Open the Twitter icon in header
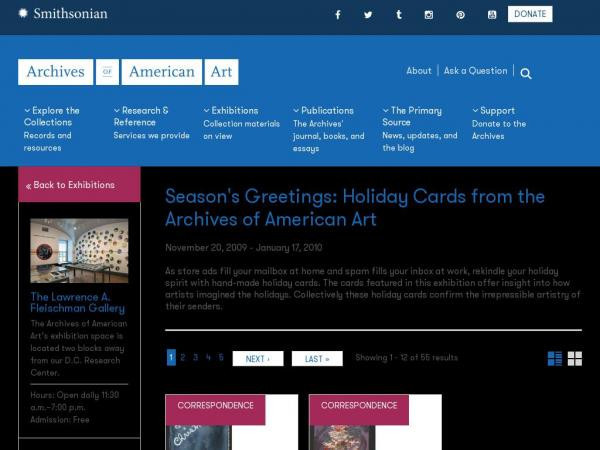 point(368,15)
